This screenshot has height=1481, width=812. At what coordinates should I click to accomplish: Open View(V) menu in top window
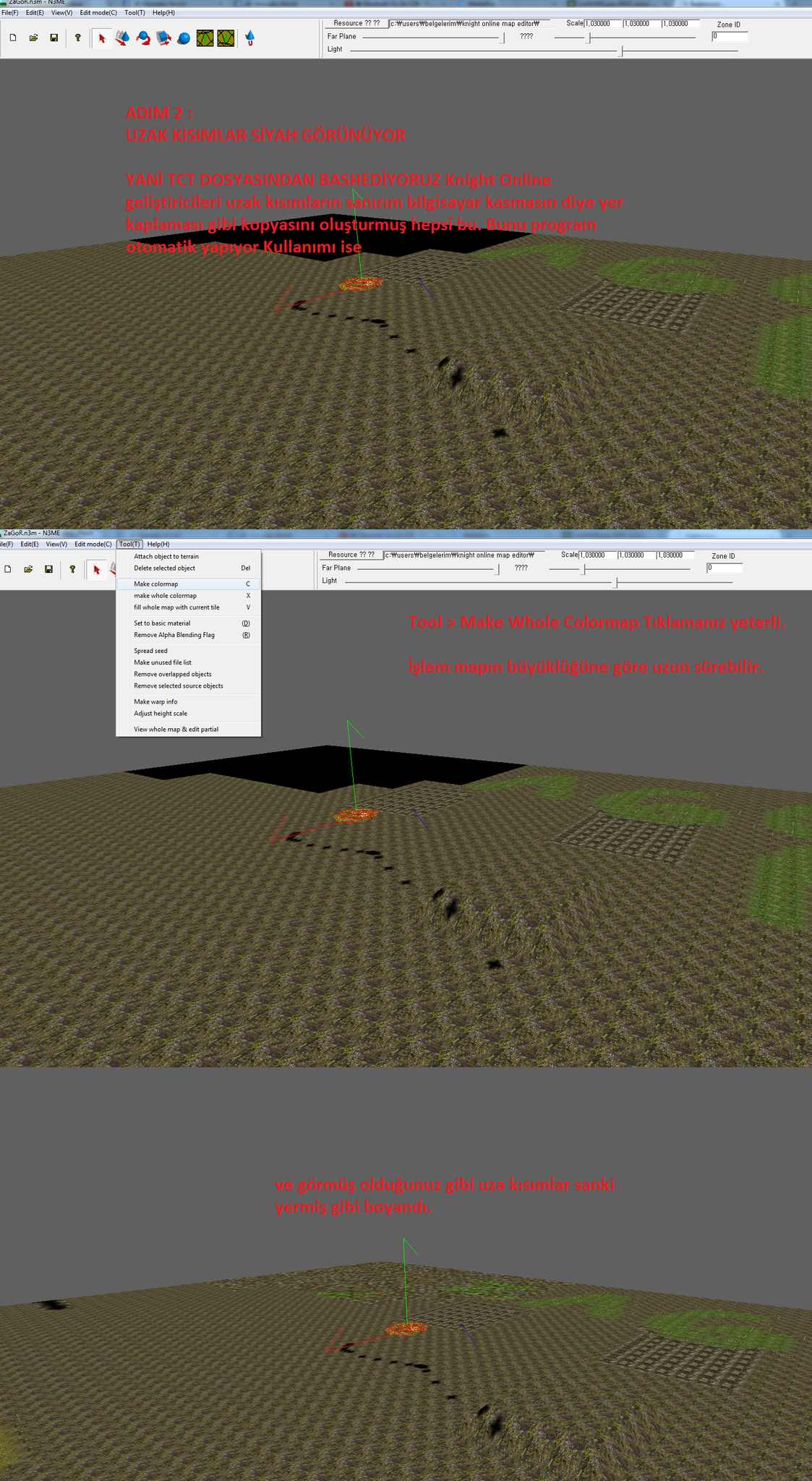(x=62, y=13)
